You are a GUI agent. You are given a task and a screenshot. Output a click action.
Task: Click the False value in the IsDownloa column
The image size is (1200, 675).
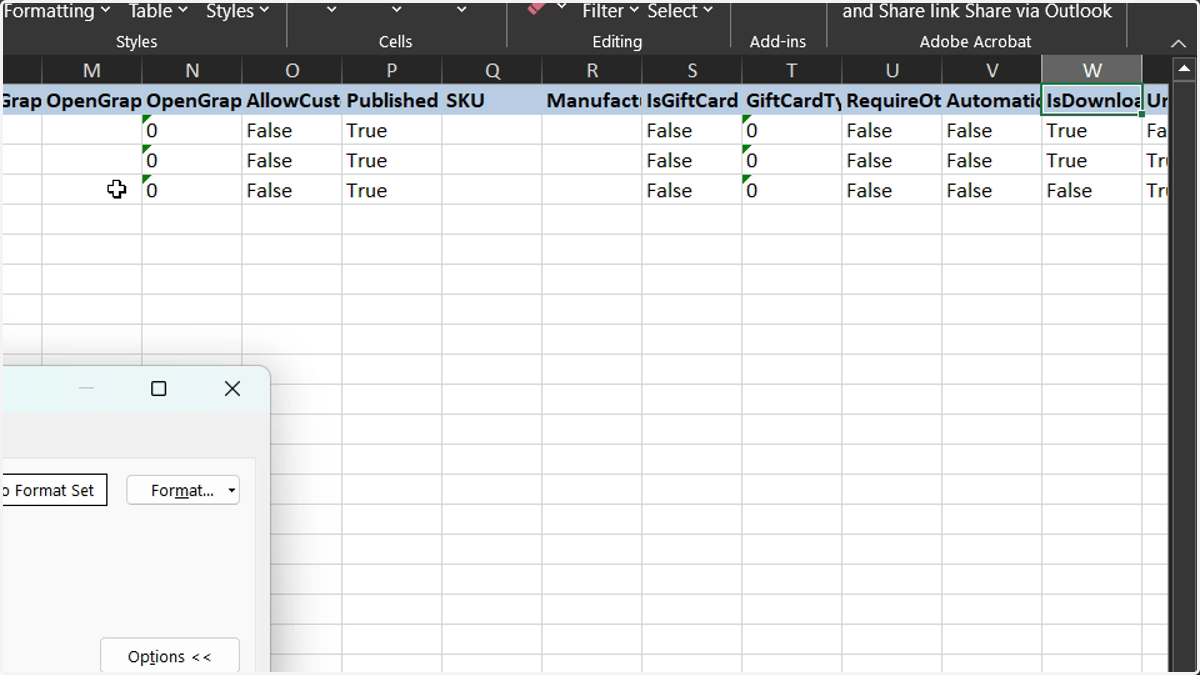click(x=1092, y=191)
